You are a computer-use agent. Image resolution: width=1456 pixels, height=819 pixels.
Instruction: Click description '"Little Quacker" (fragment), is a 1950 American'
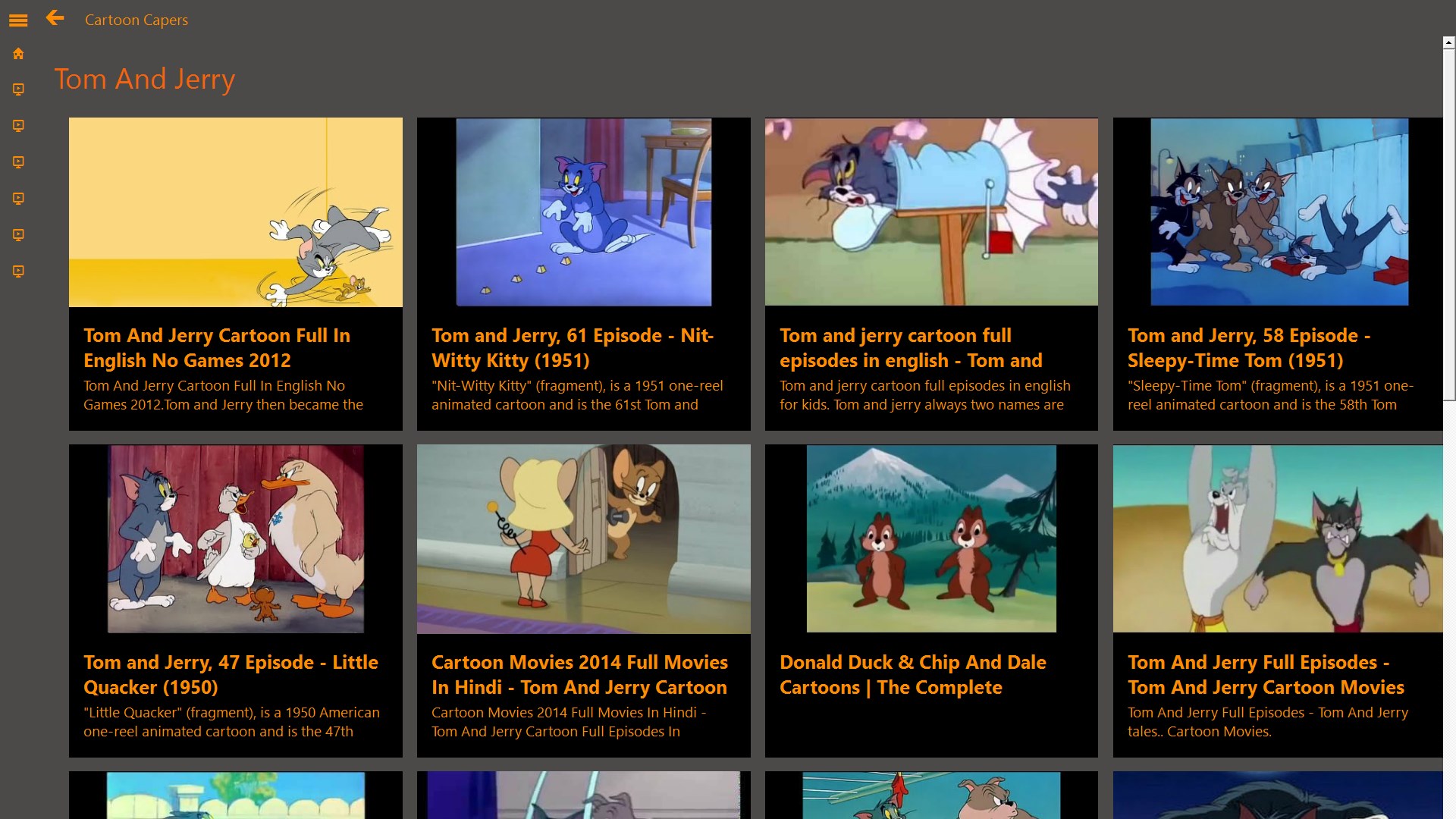coord(231,713)
